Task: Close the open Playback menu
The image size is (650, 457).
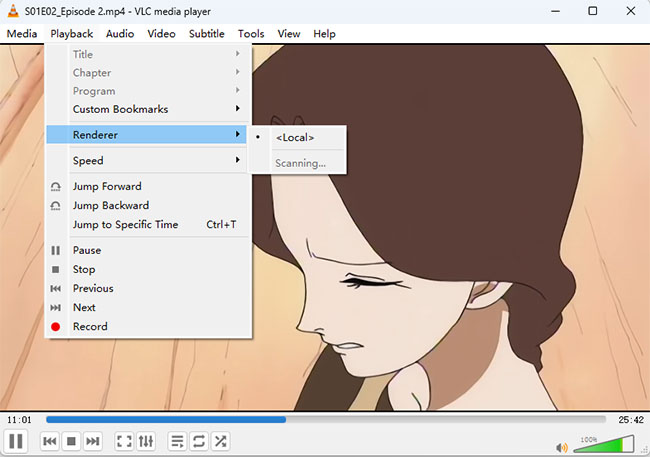Action: (x=72, y=34)
